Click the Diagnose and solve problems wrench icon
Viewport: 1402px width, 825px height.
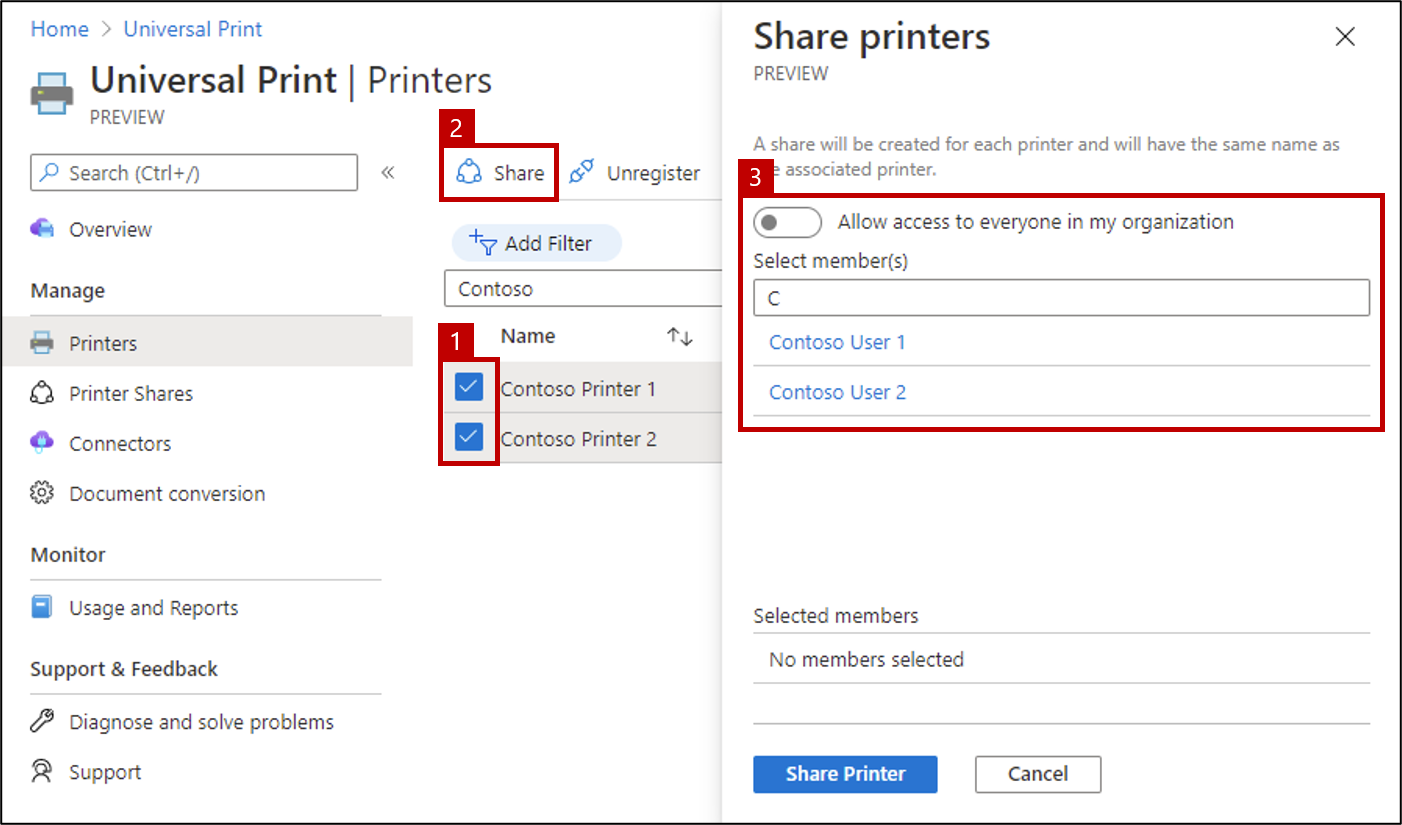pyautogui.click(x=42, y=721)
